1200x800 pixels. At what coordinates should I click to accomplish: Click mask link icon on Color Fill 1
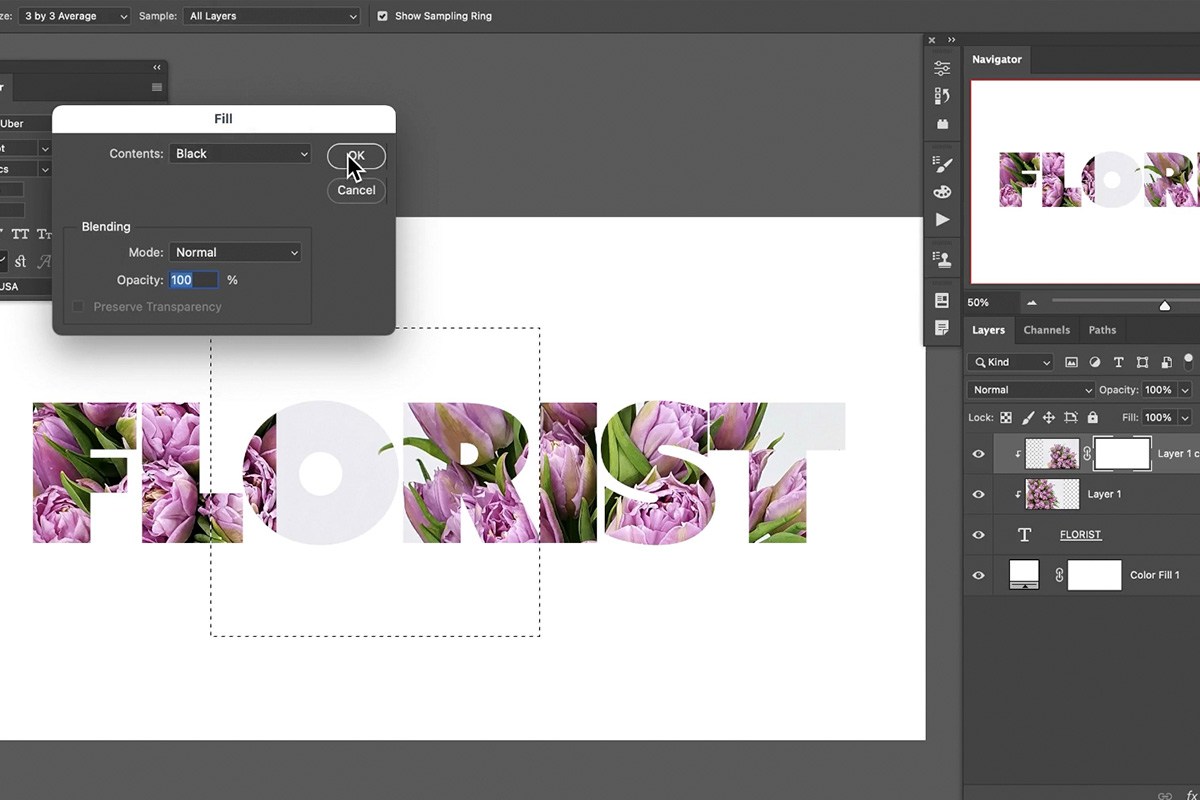(1059, 575)
